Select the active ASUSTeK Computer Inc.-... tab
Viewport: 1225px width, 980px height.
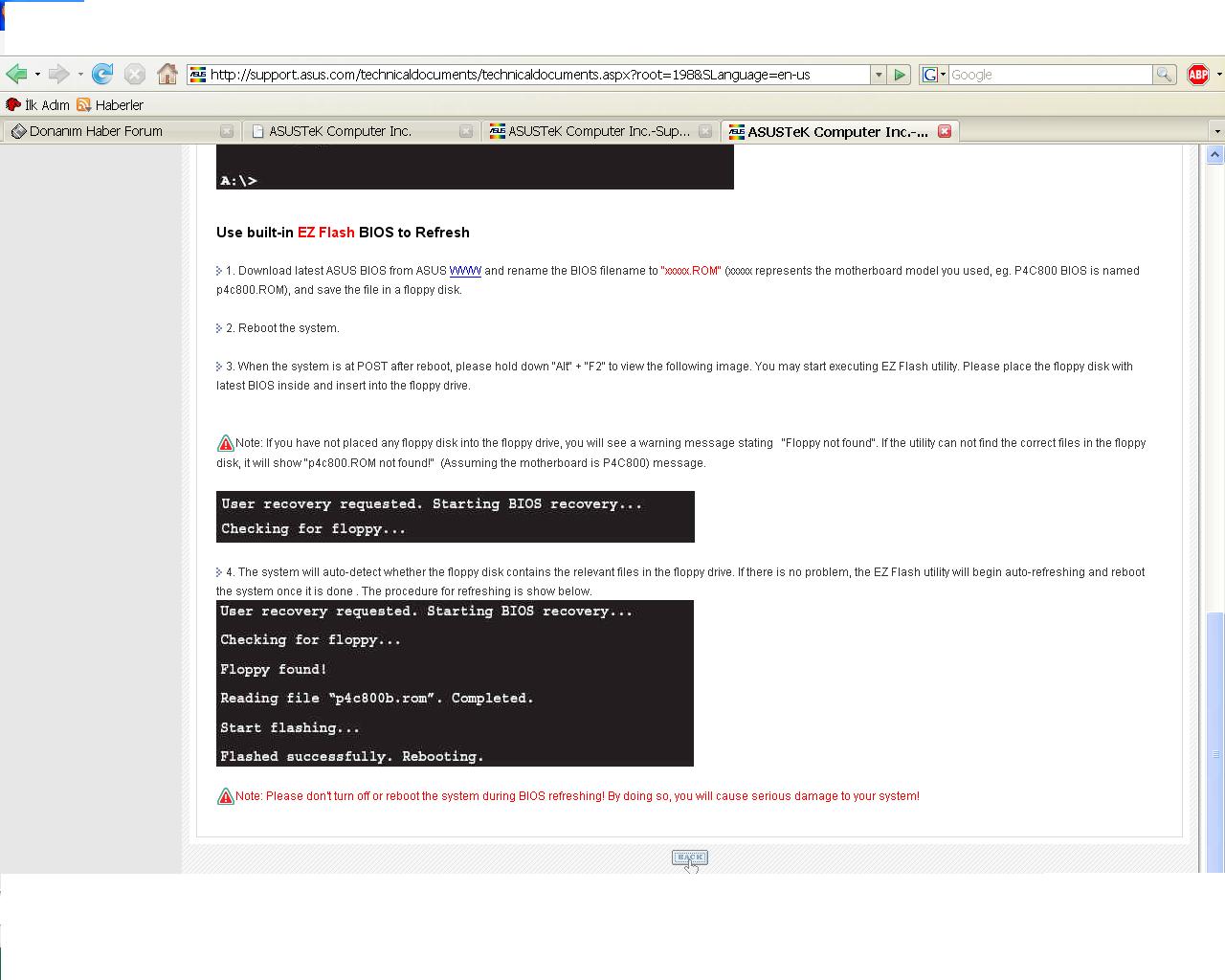pyautogui.click(x=829, y=131)
